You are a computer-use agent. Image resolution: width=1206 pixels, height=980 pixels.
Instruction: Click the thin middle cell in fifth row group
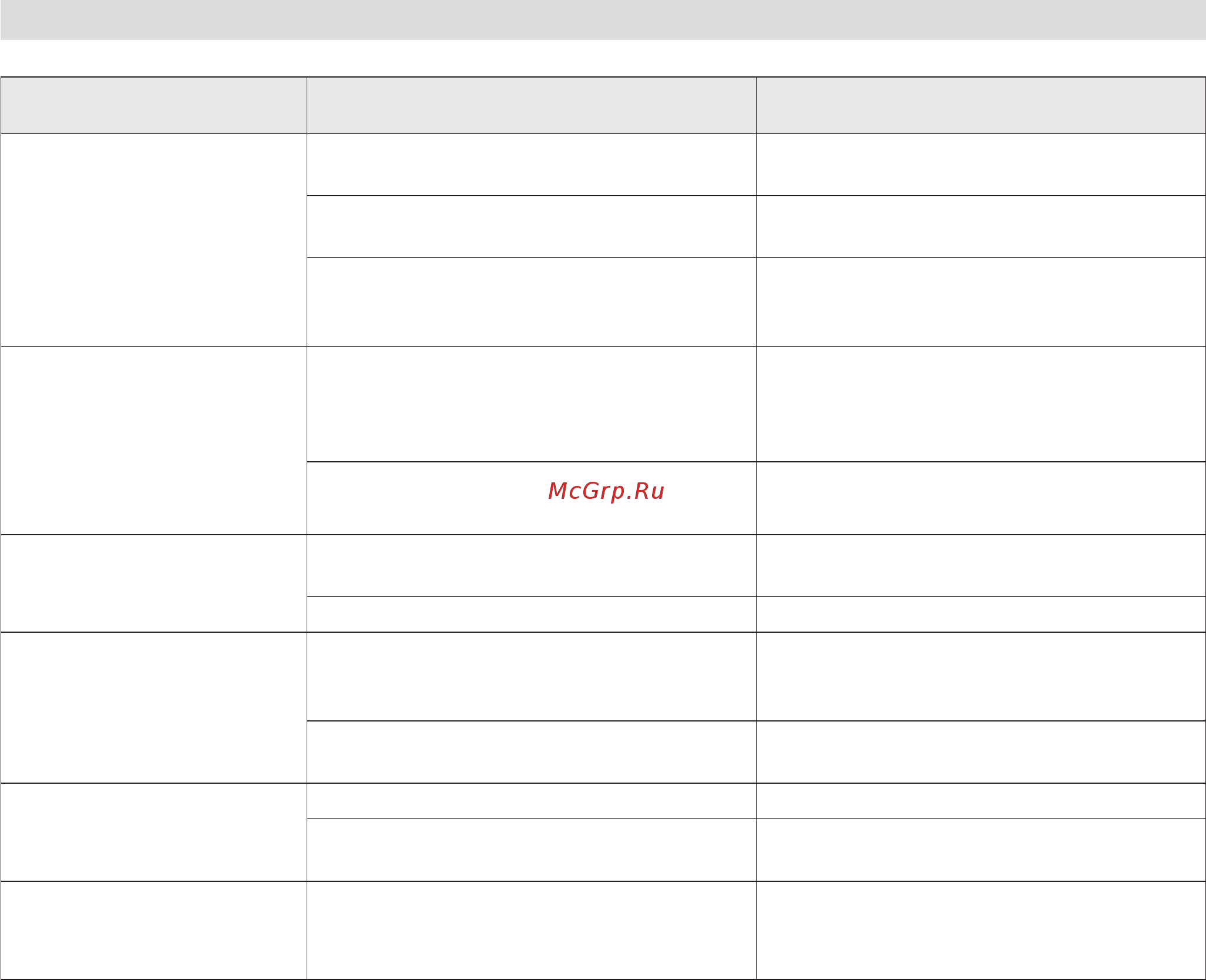click(x=531, y=801)
